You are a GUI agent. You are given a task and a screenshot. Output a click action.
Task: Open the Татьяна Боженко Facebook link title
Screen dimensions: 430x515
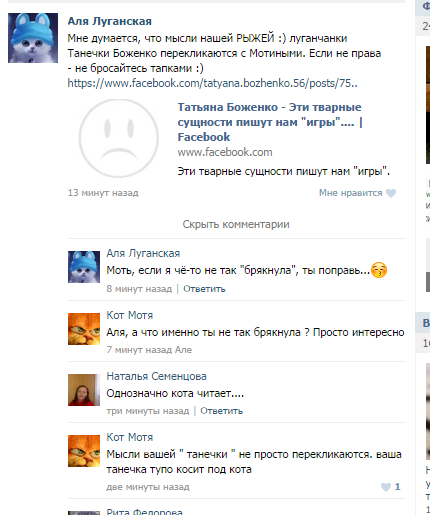point(270,122)
